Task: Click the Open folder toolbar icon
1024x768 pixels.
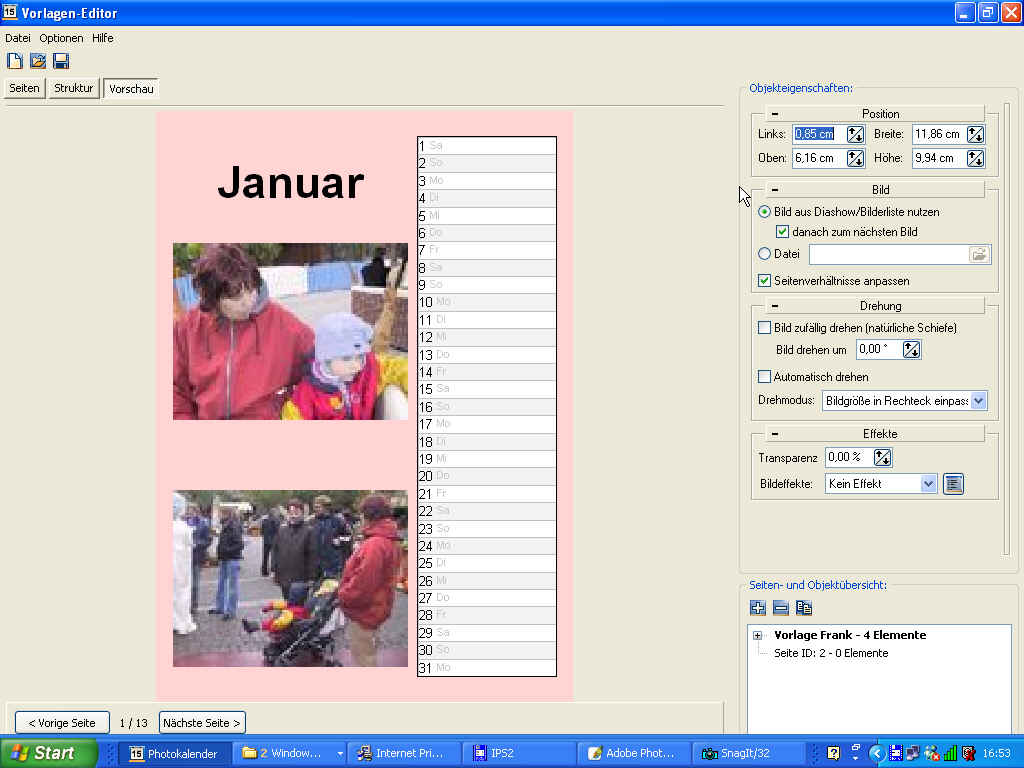Action: [38, 61]
